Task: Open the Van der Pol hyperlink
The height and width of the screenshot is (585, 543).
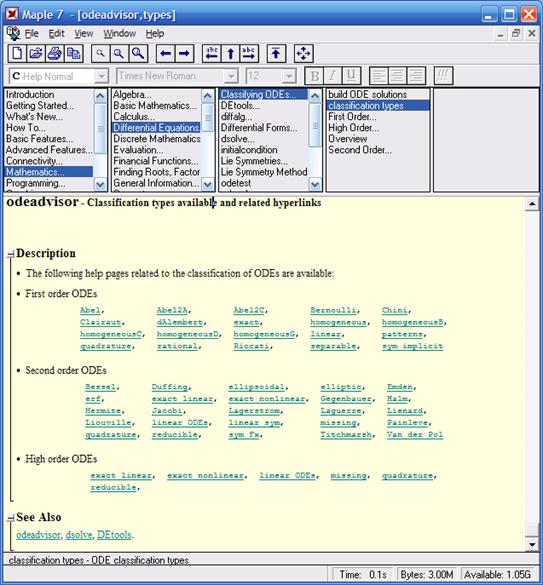Action: 415,435
